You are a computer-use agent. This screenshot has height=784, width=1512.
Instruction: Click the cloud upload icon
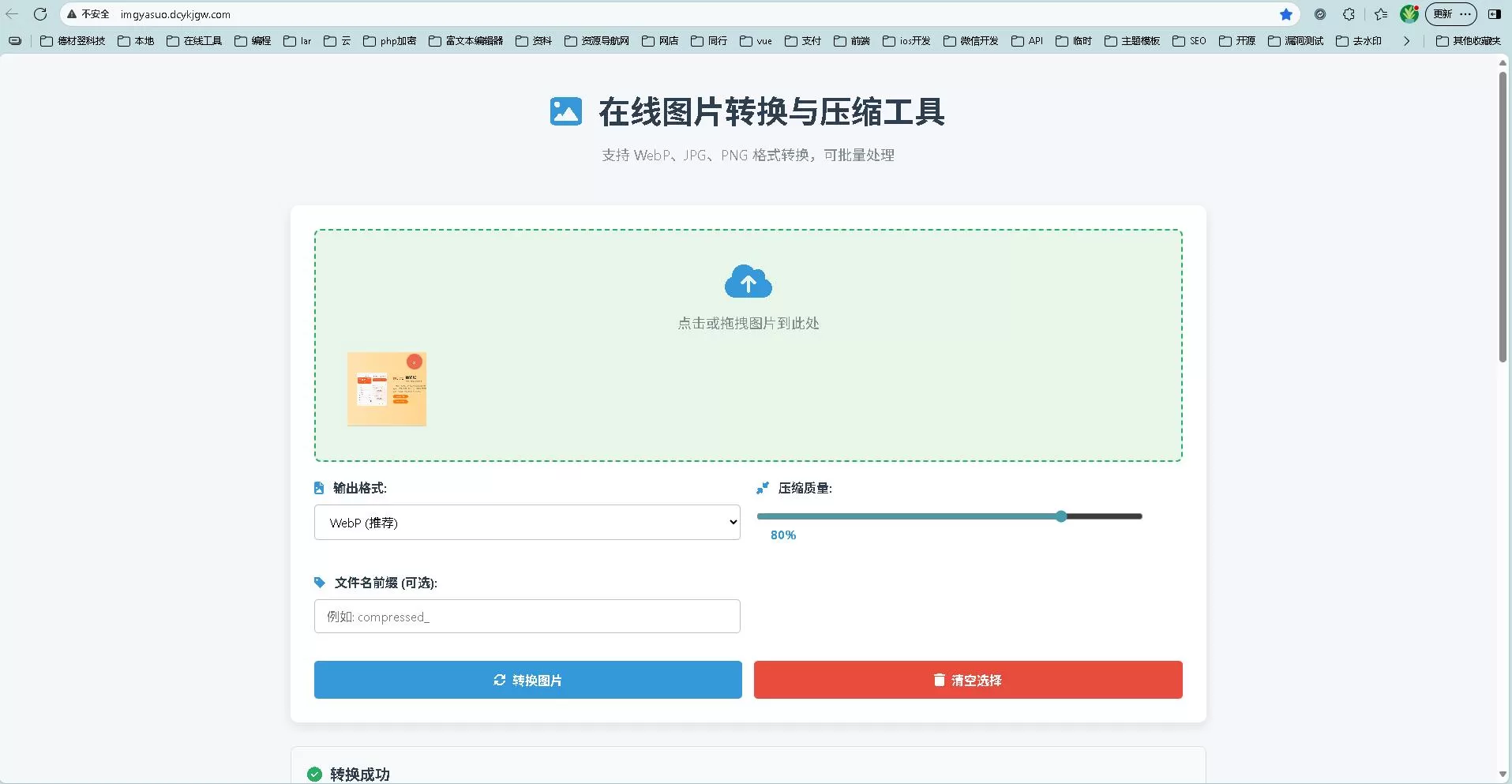point(748,282)
